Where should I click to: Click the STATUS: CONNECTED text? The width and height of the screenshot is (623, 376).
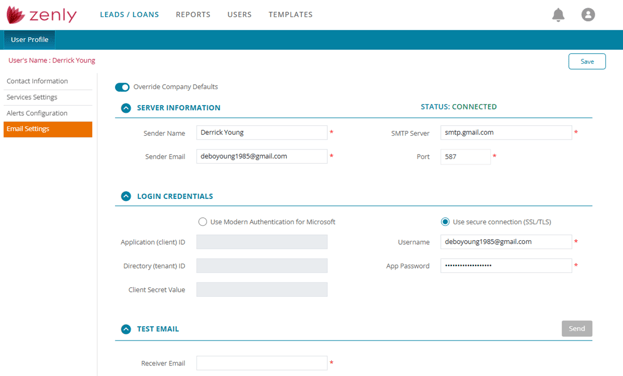(x=459, y=107)
